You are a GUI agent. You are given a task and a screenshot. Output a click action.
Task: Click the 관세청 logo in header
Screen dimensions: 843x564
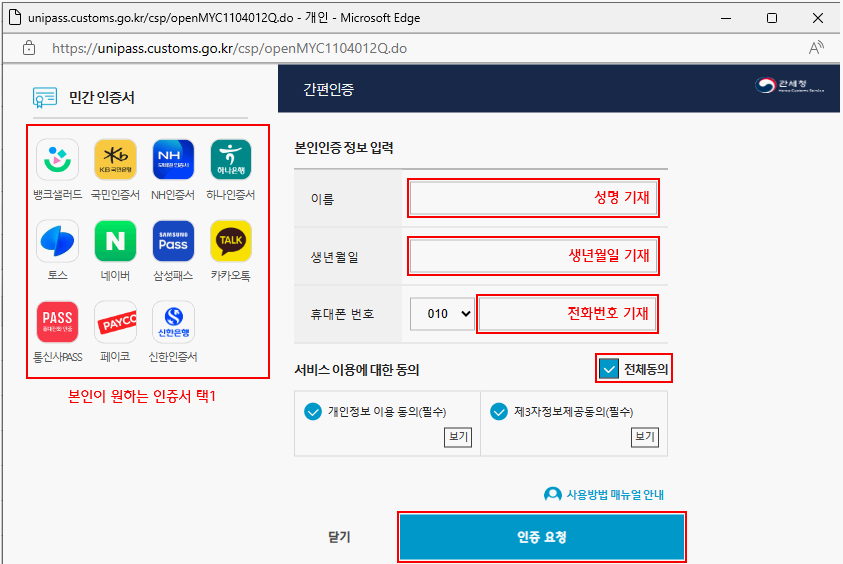(789, 86)
